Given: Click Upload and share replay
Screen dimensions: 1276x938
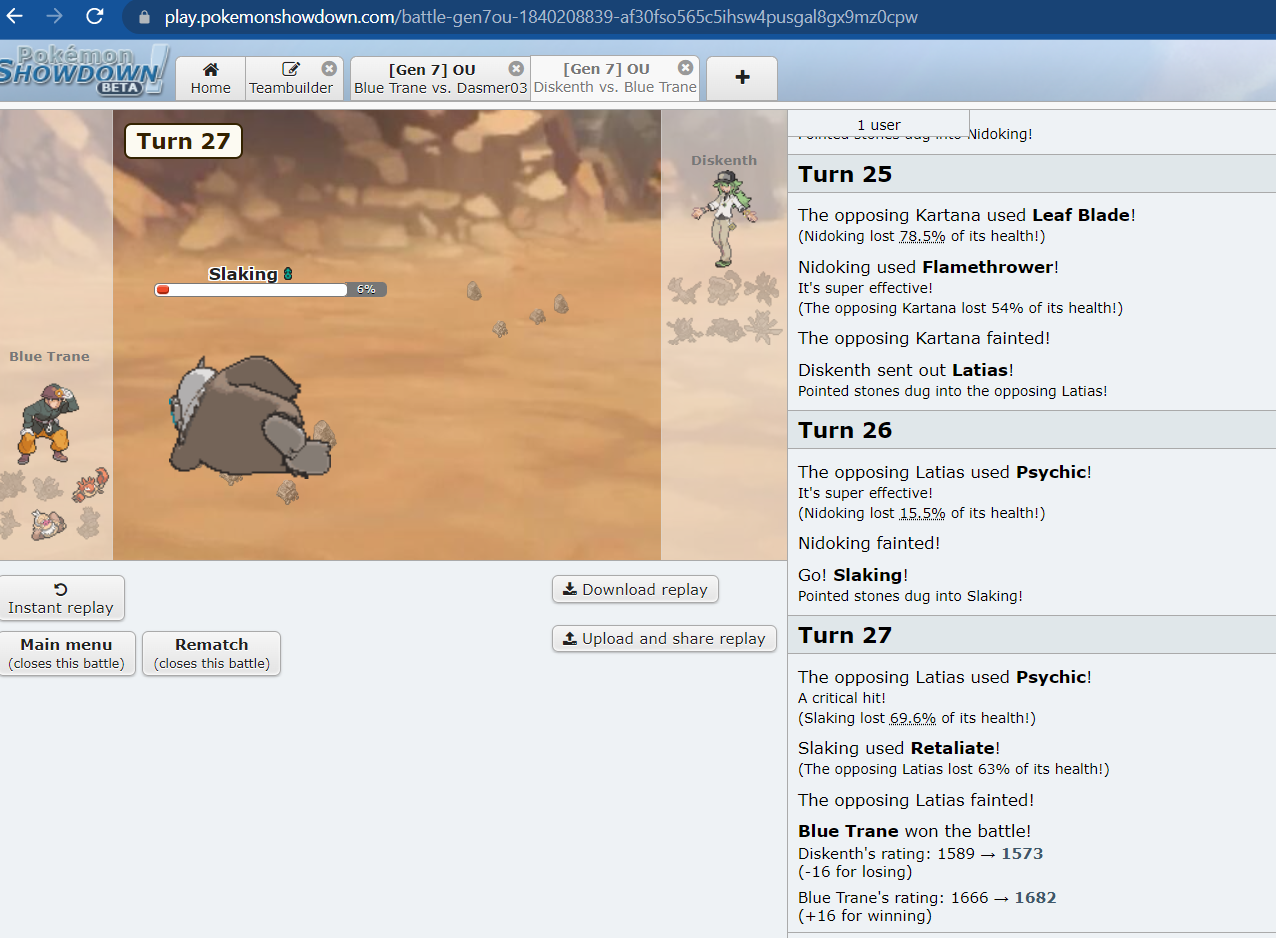Looking at the screenshot, I should click(664, 639).
